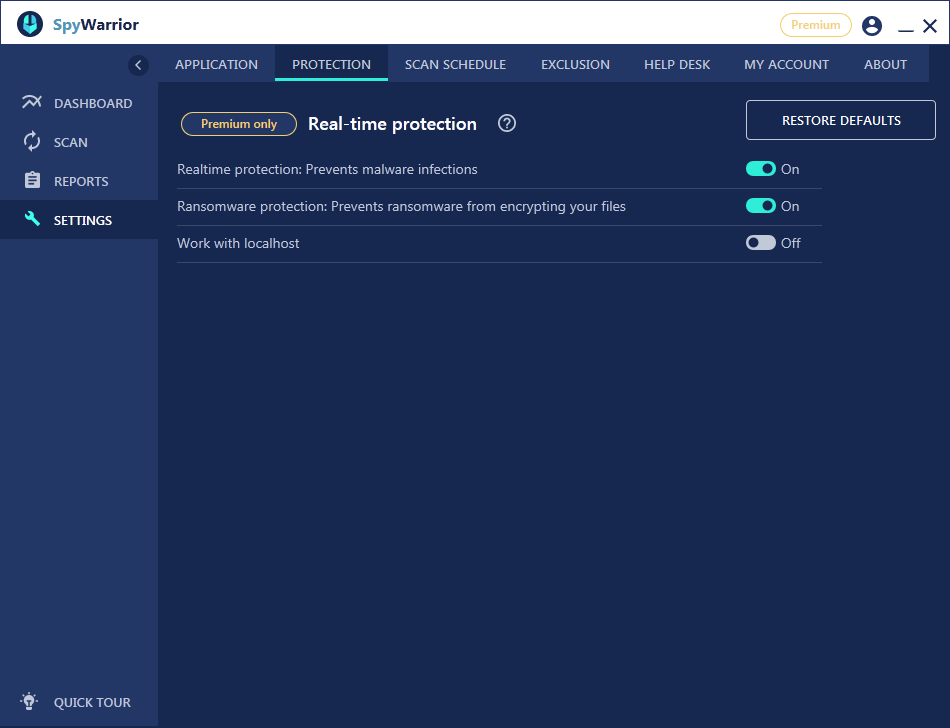Screen dimensions: 950x728
Task: Click the Premium badge in title bar
Action: (815, 25)
